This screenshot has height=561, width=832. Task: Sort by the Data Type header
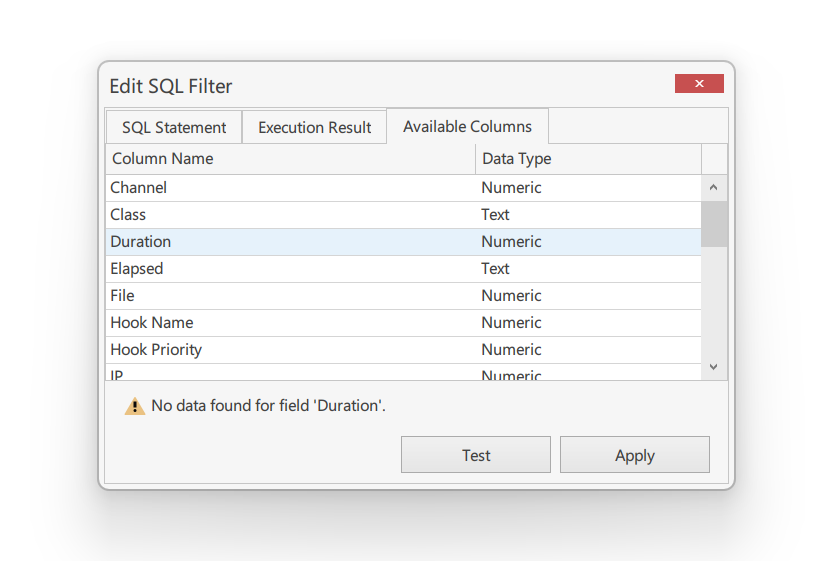coord(588,159)
